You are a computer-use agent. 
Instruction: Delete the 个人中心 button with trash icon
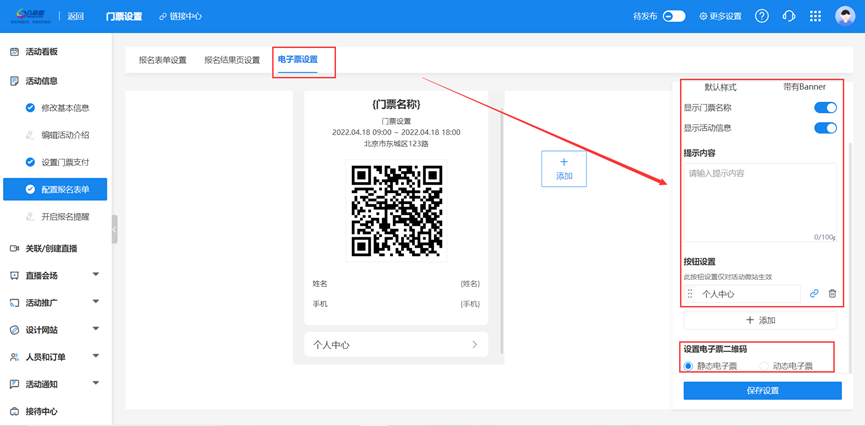[x=832, y=294]
